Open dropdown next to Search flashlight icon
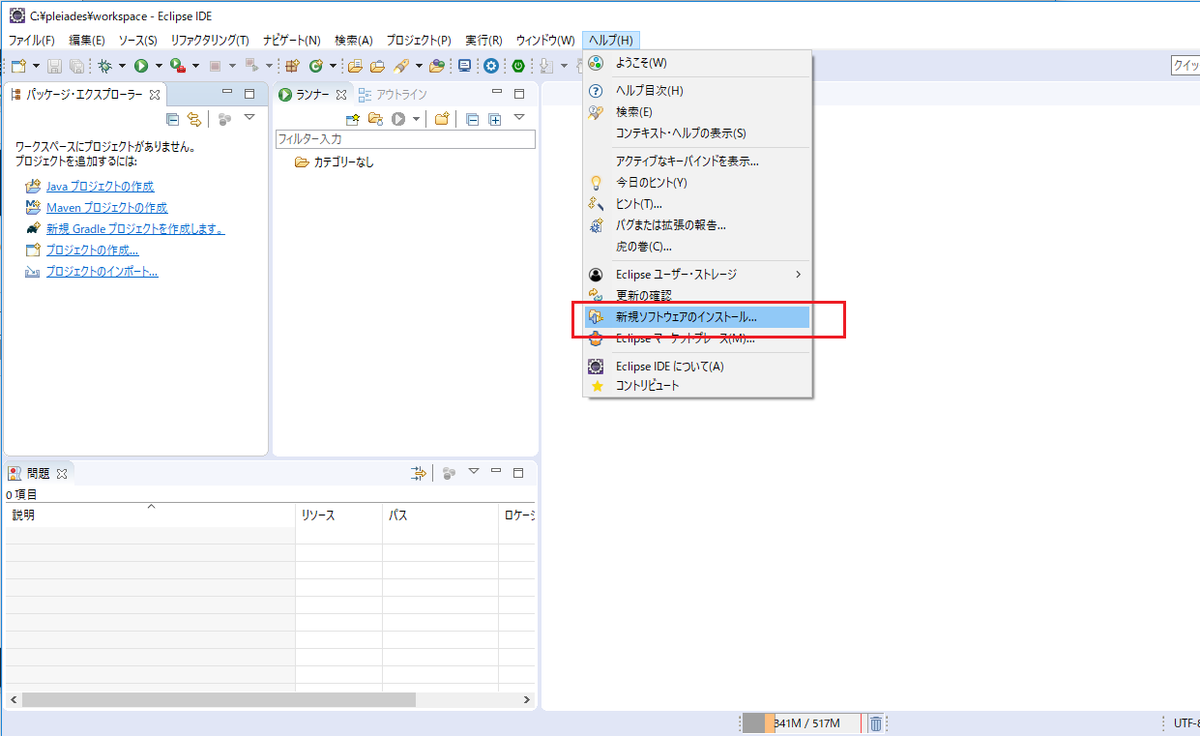The image size is (1200, 736). point(419,66)
